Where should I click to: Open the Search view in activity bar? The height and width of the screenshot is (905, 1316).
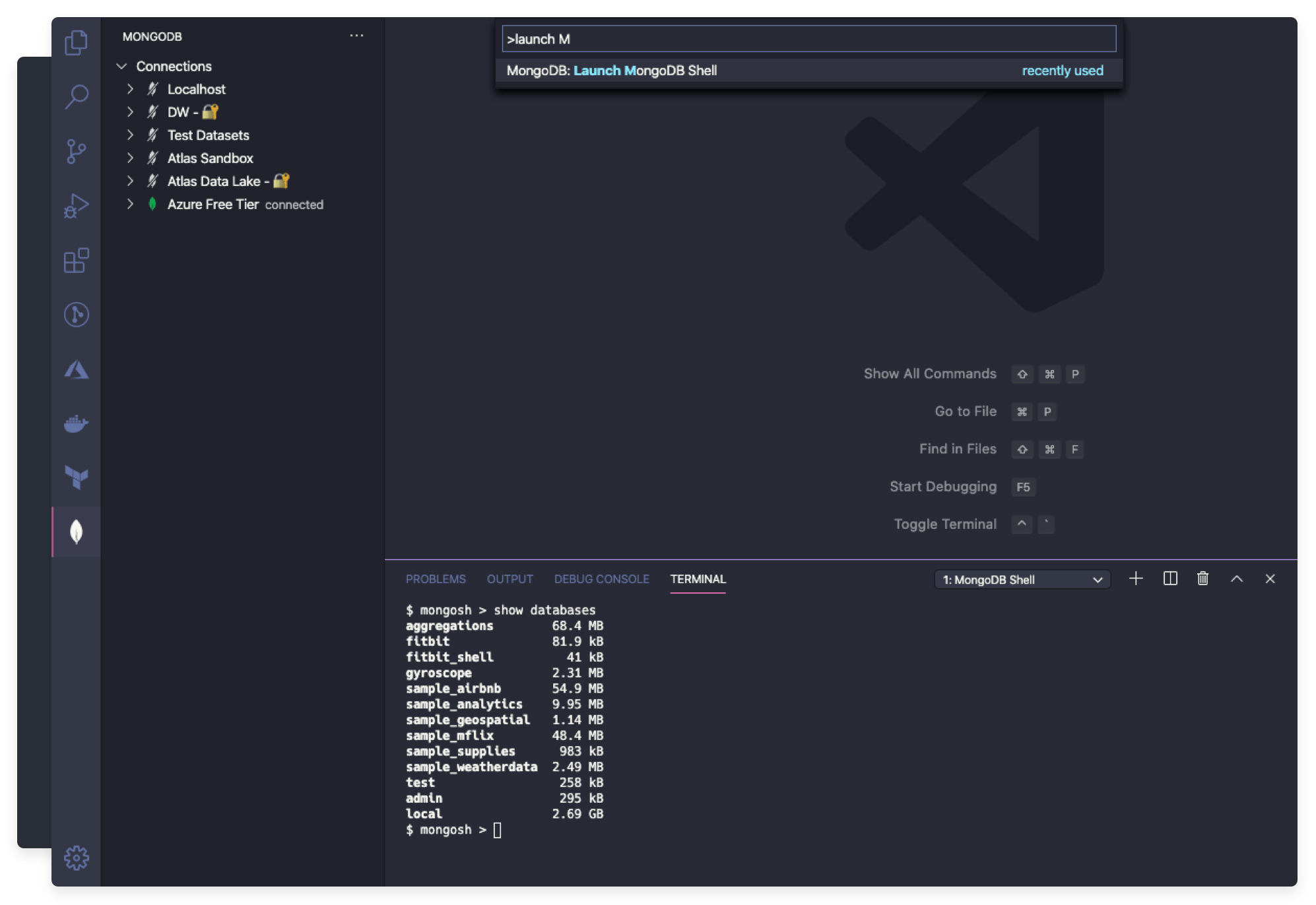pos(77,98)
